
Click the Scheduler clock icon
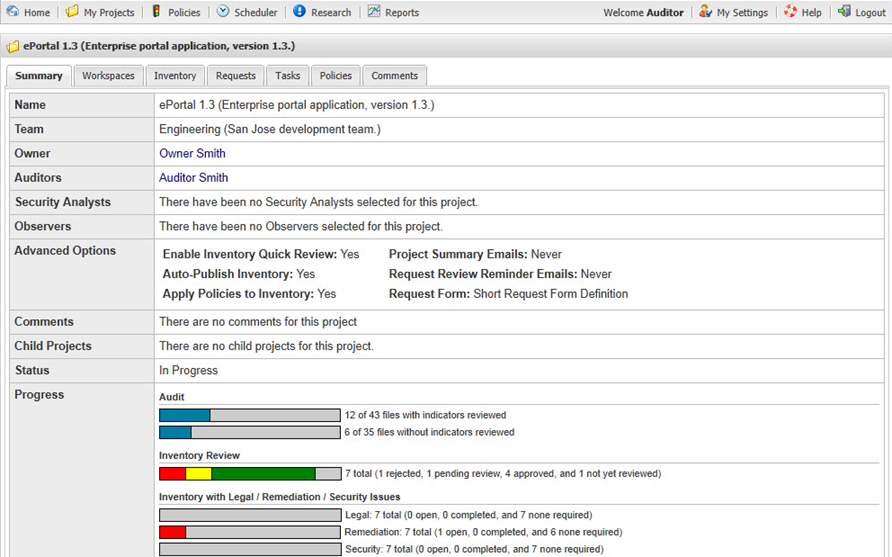223,12
